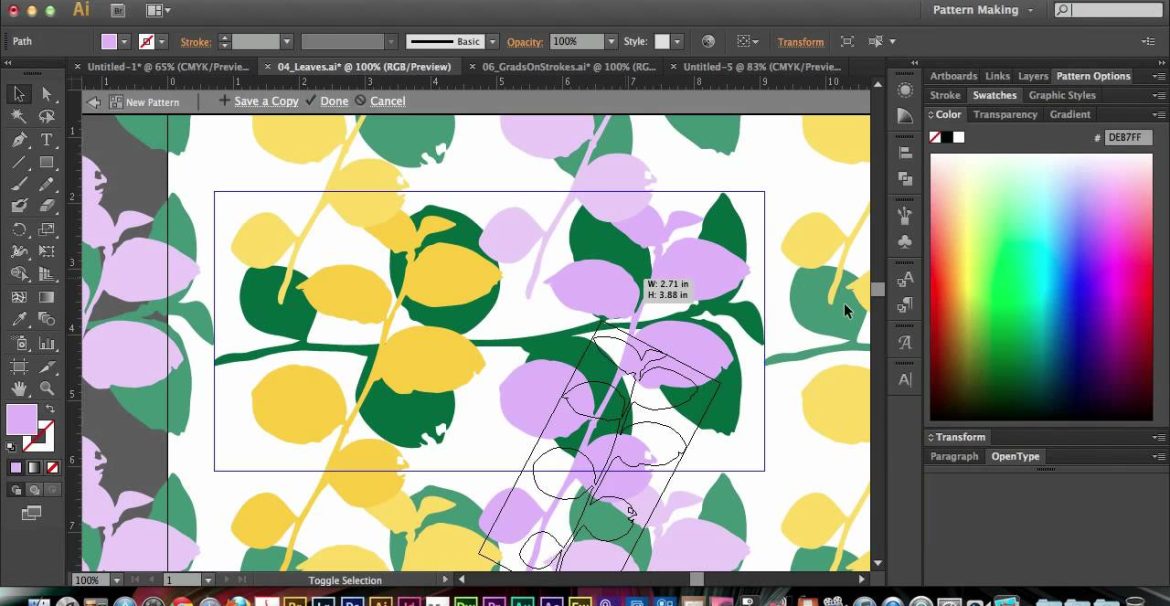The image size is (1170, 606).
Task: Enable Draw Normal mode
Action: [16, 490]
